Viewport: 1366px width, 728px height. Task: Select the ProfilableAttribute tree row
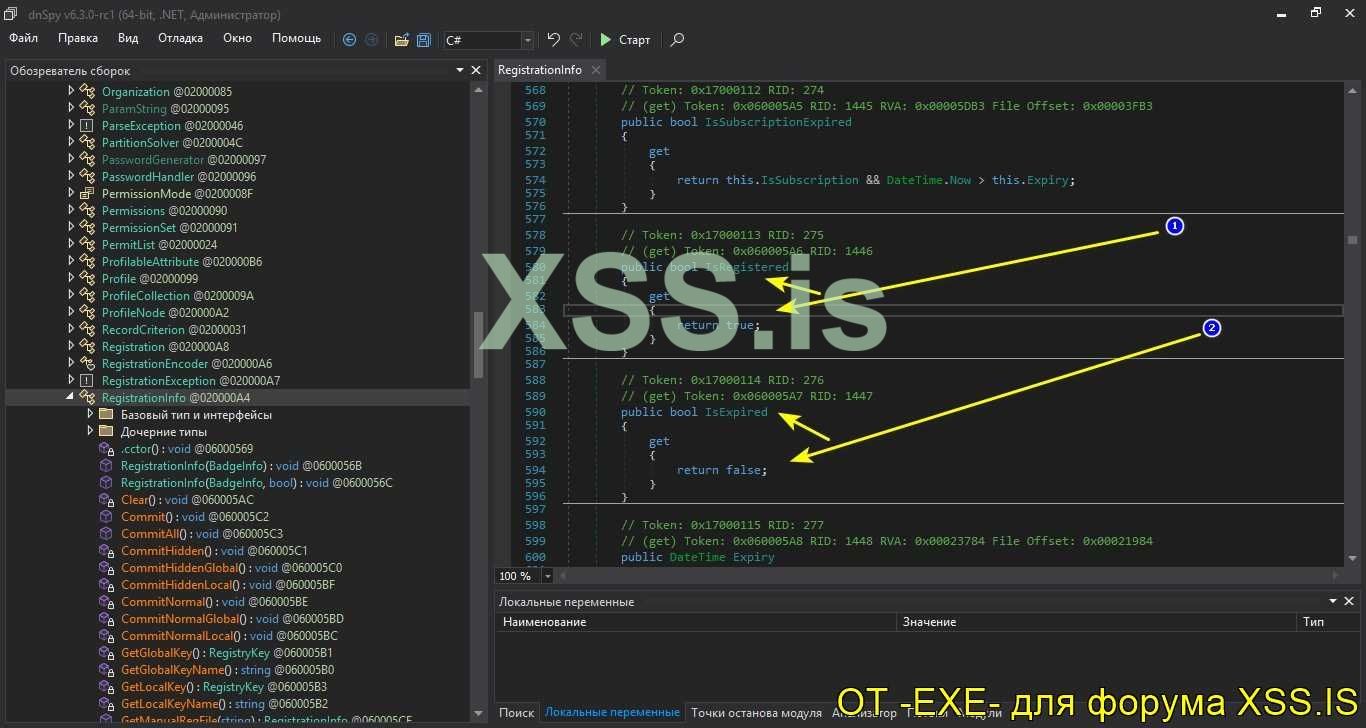[182, 262]
